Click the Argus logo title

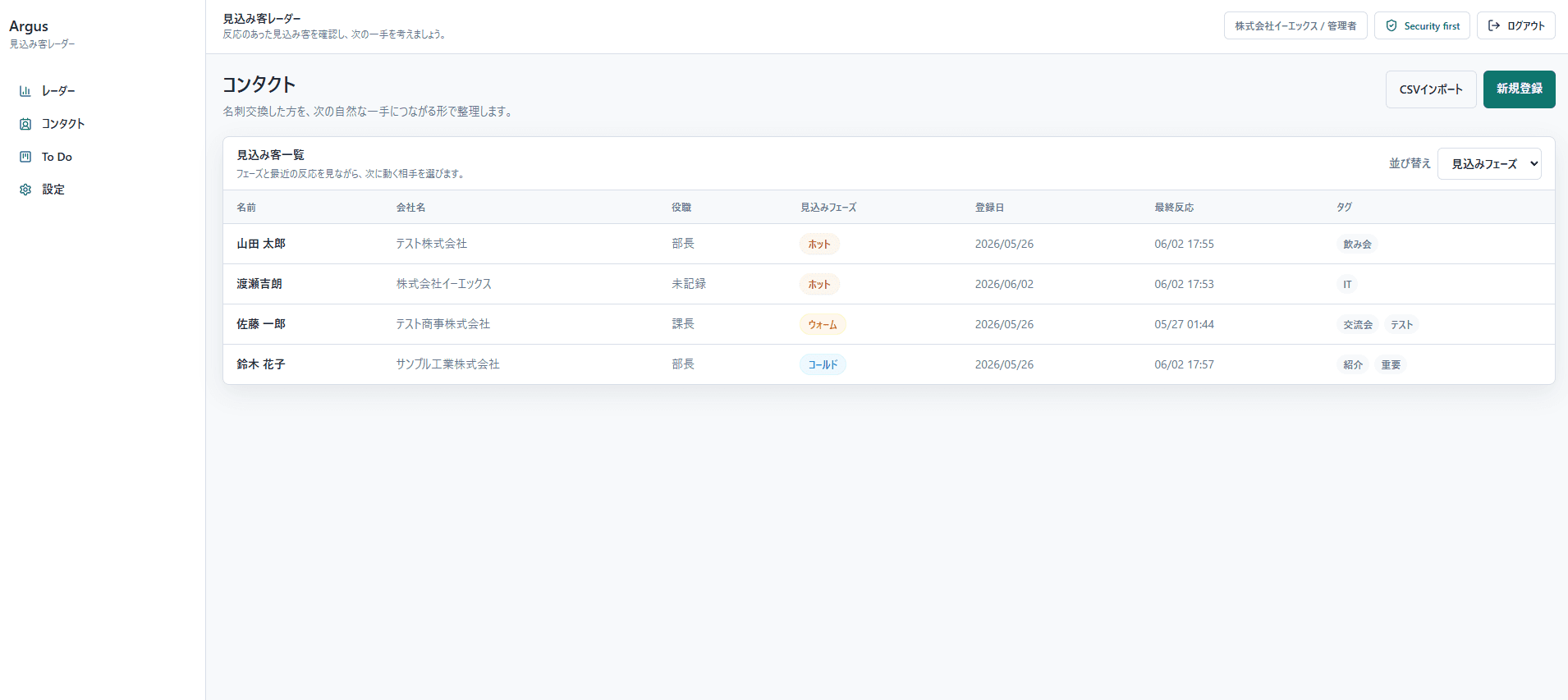(29, 26)
